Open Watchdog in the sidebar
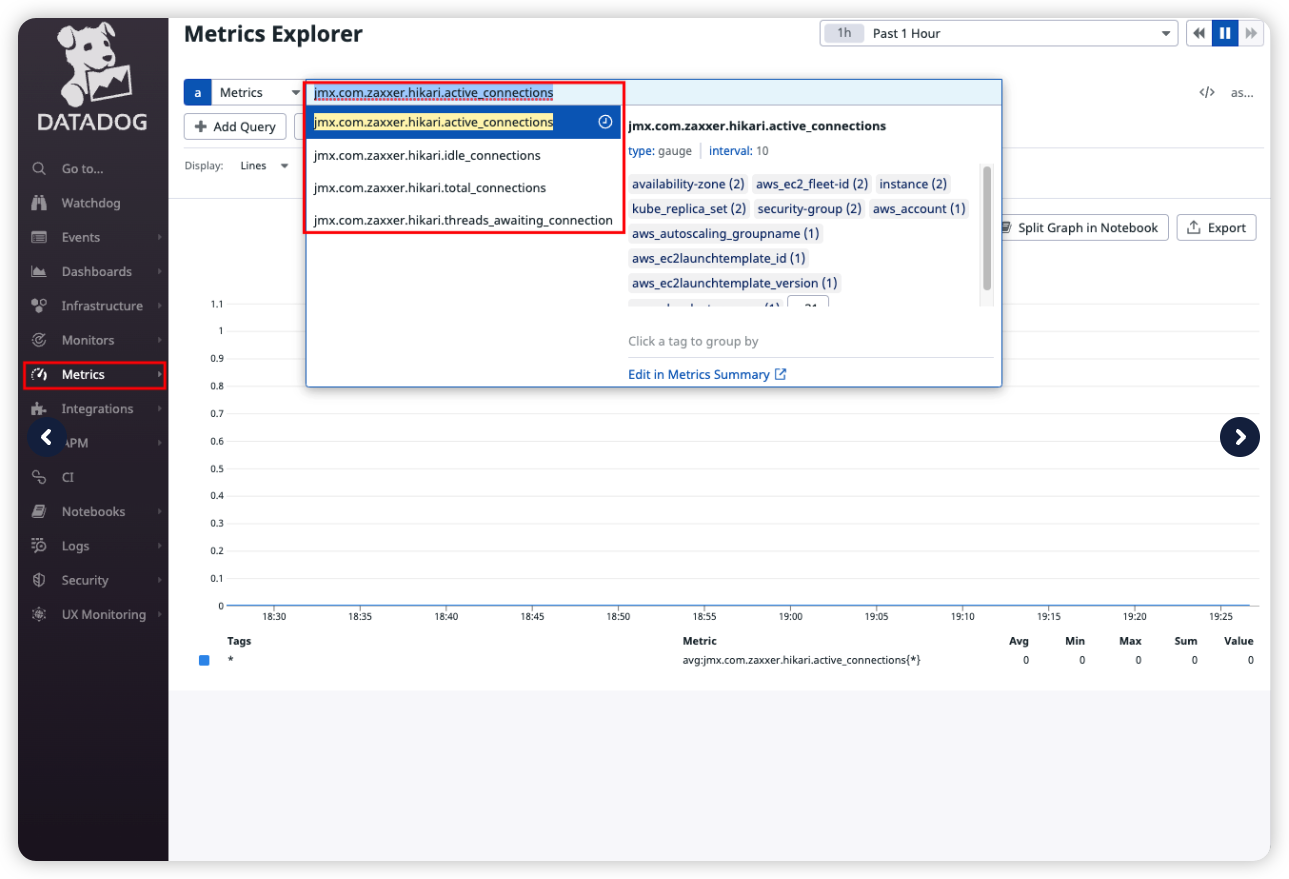The image size is (1289, 879). [x=91, y=203]
